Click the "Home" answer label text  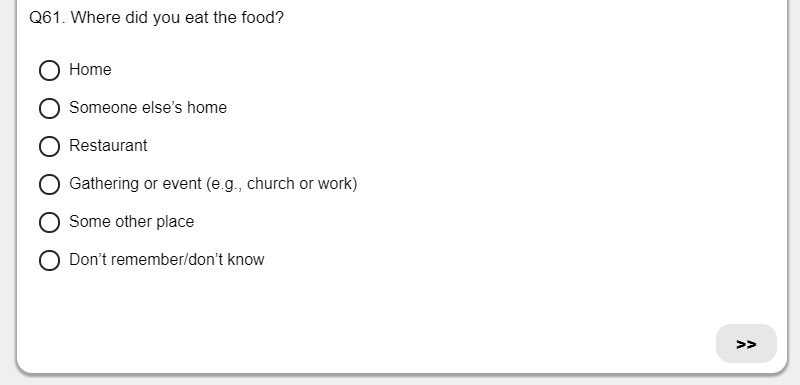(x=90, y=69)
